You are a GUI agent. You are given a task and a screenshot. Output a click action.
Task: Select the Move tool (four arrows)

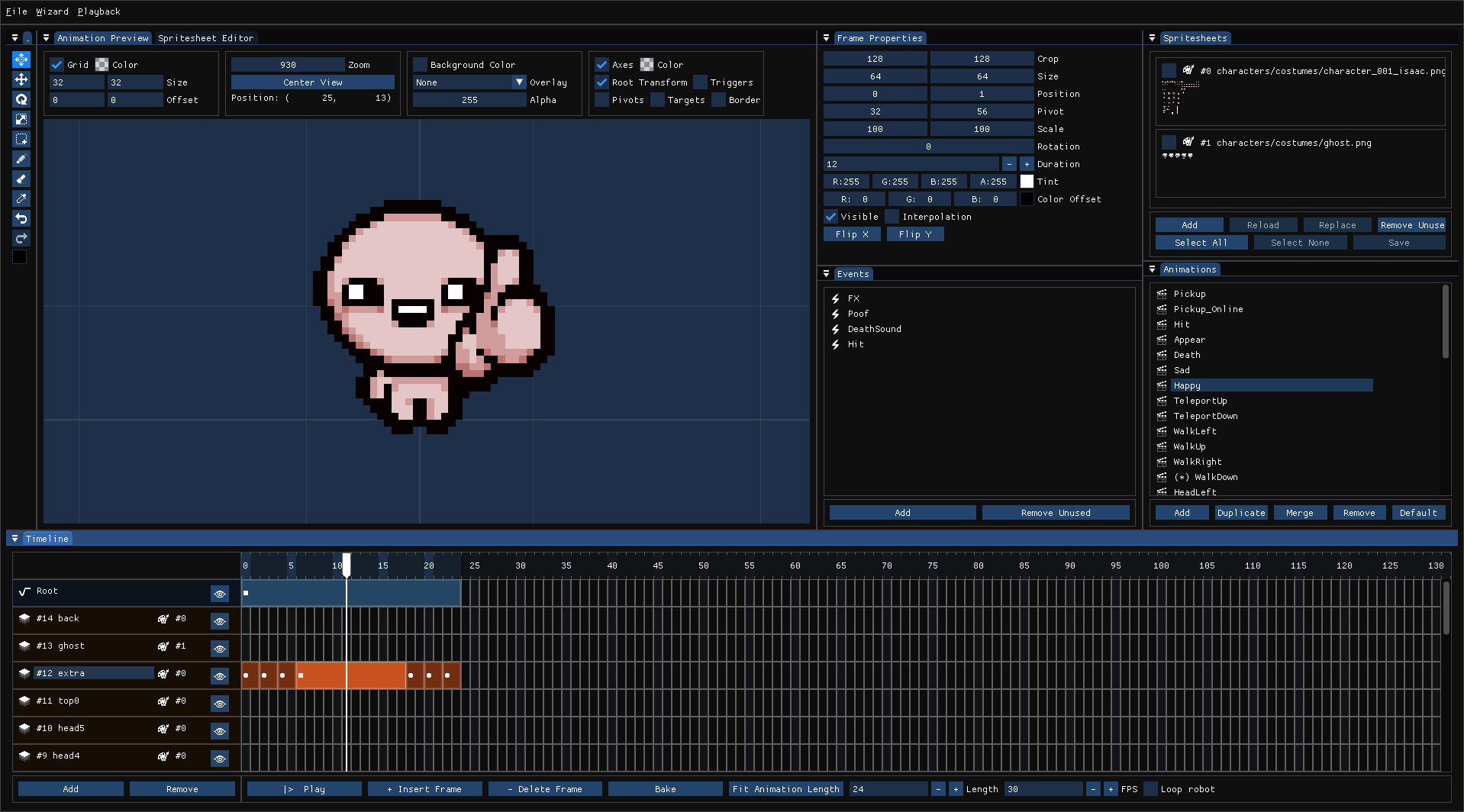(21, 79)
